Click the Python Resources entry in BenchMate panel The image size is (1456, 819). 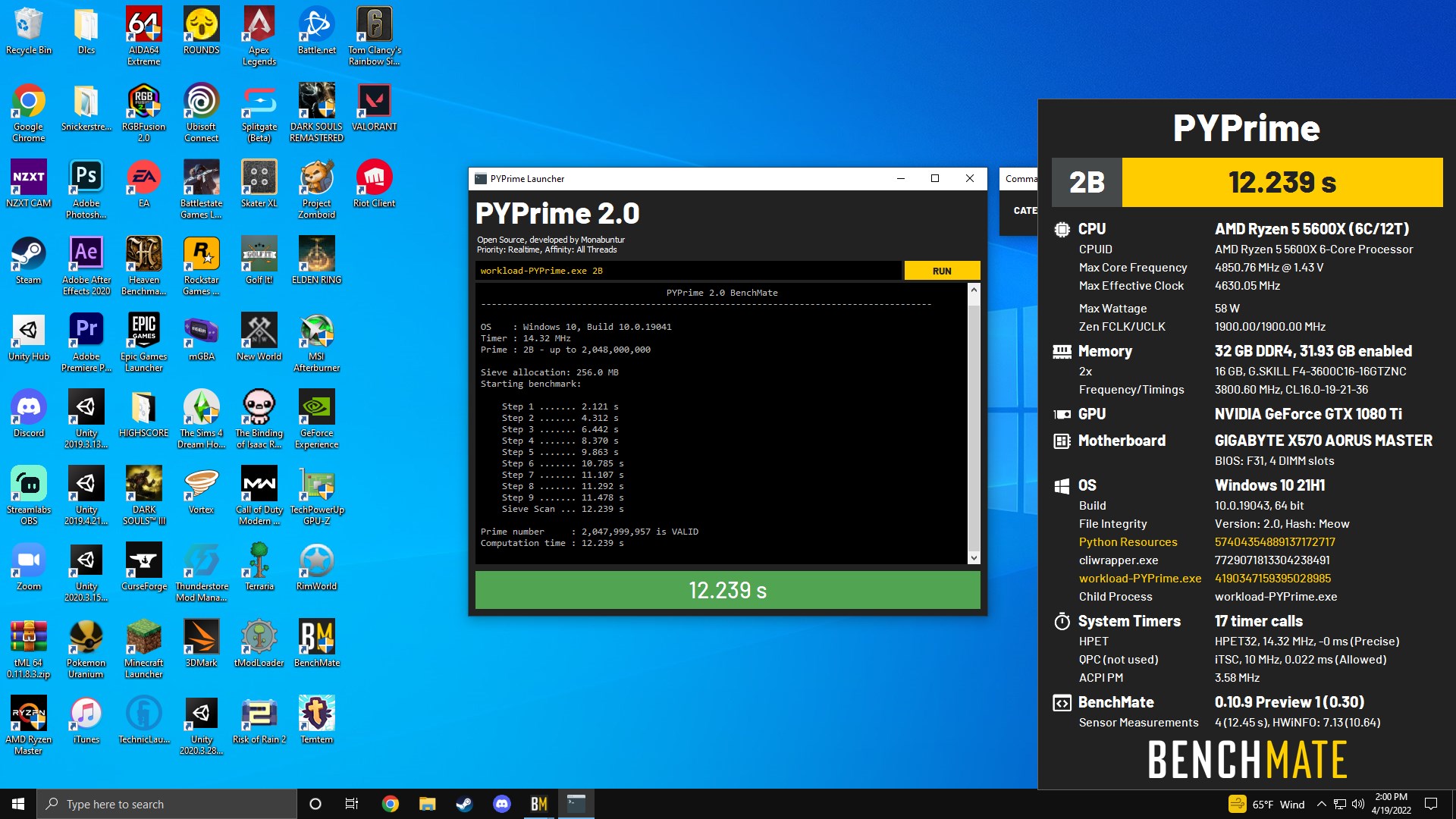pos(1128,542)
